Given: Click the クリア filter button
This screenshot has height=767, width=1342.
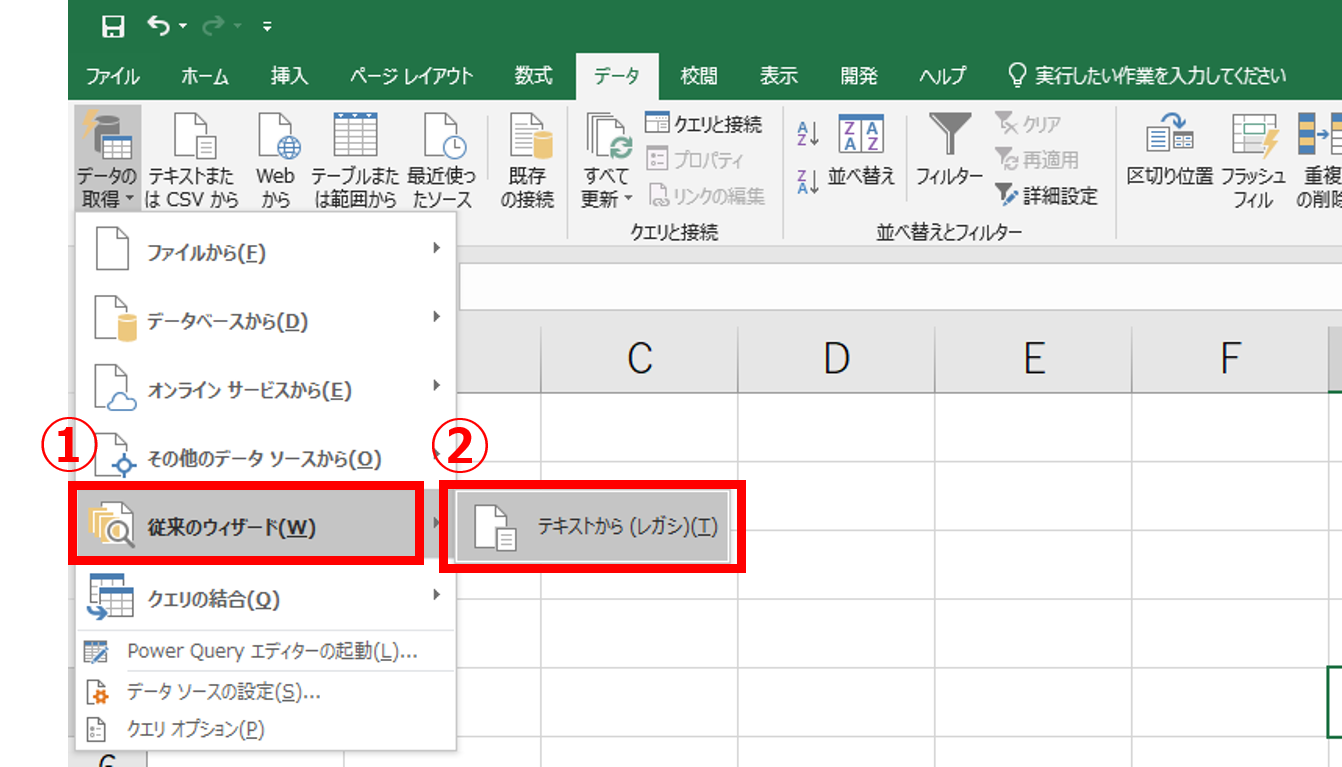Looking at the screenshot, I should pos(1028,124).
